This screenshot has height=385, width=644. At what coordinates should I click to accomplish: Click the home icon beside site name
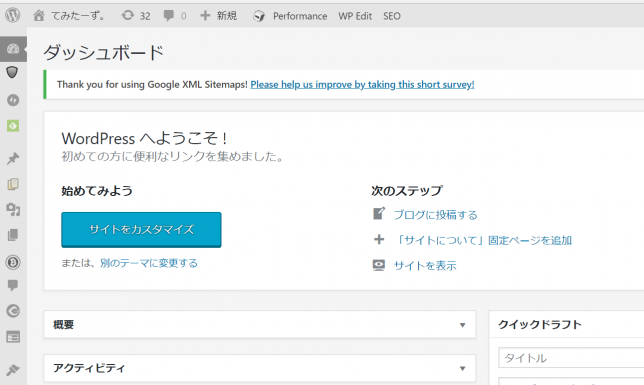click(x=39, y=16)
